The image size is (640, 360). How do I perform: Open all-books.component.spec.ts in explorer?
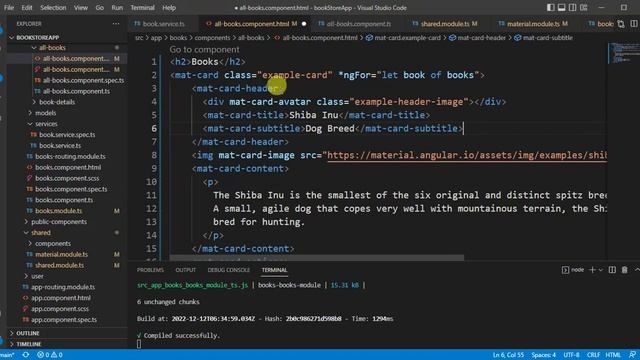click(83, 80)
